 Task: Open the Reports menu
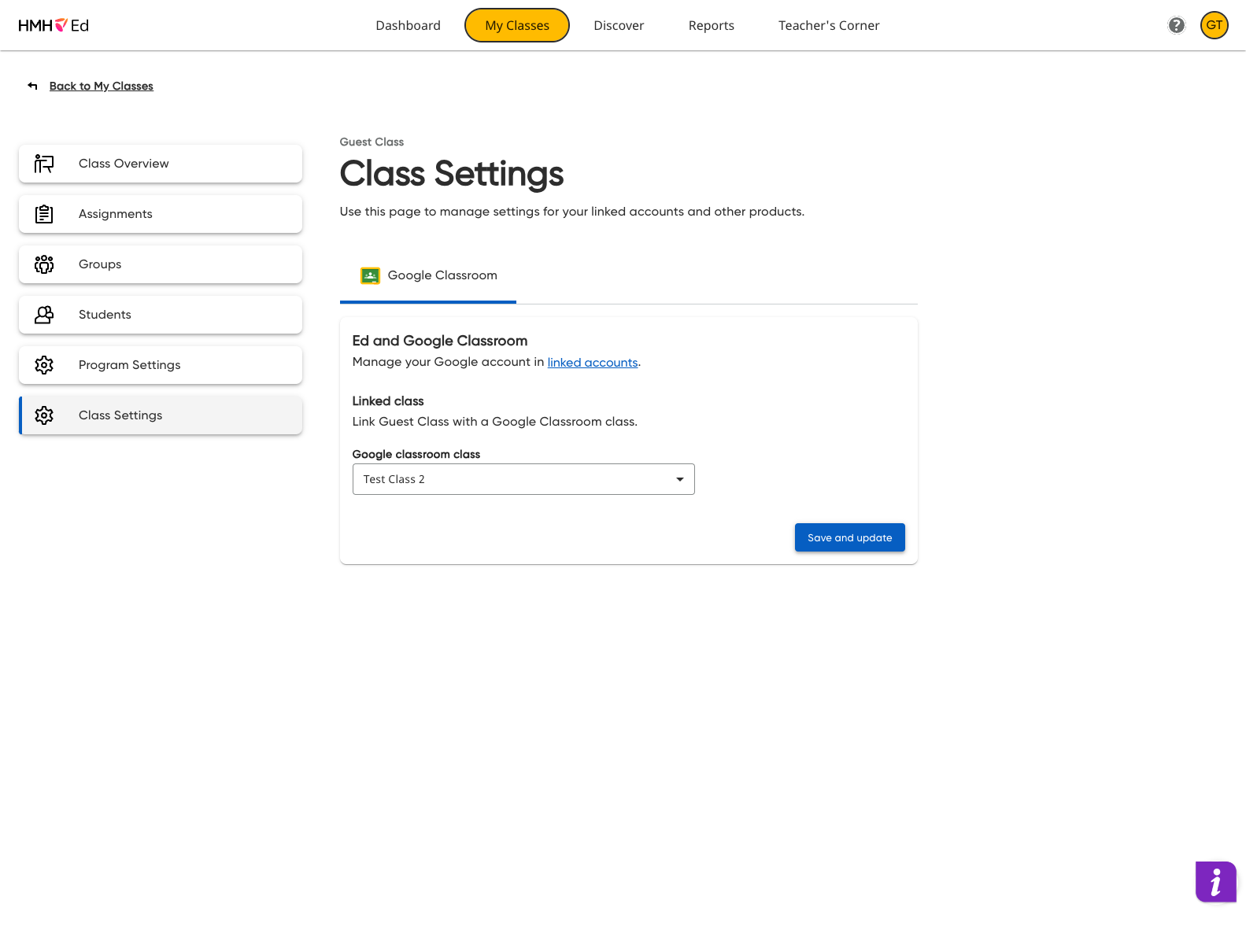(712, 25)
